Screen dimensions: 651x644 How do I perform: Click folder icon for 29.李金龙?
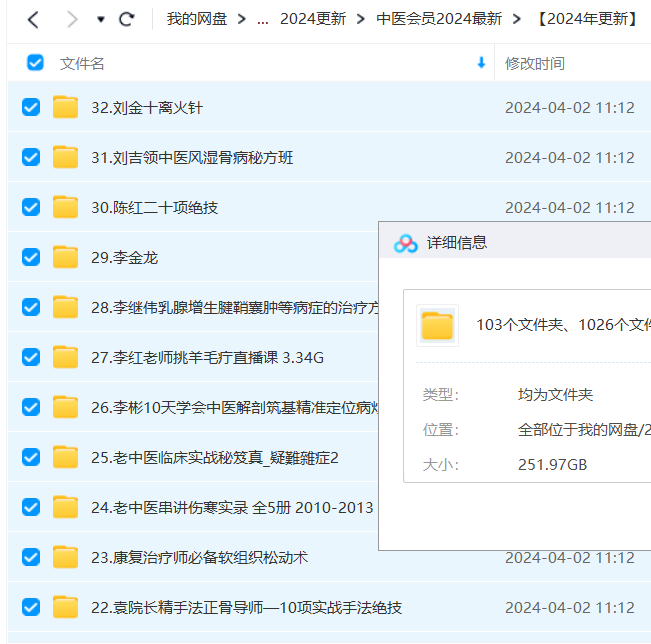click(x=66, y=257)
